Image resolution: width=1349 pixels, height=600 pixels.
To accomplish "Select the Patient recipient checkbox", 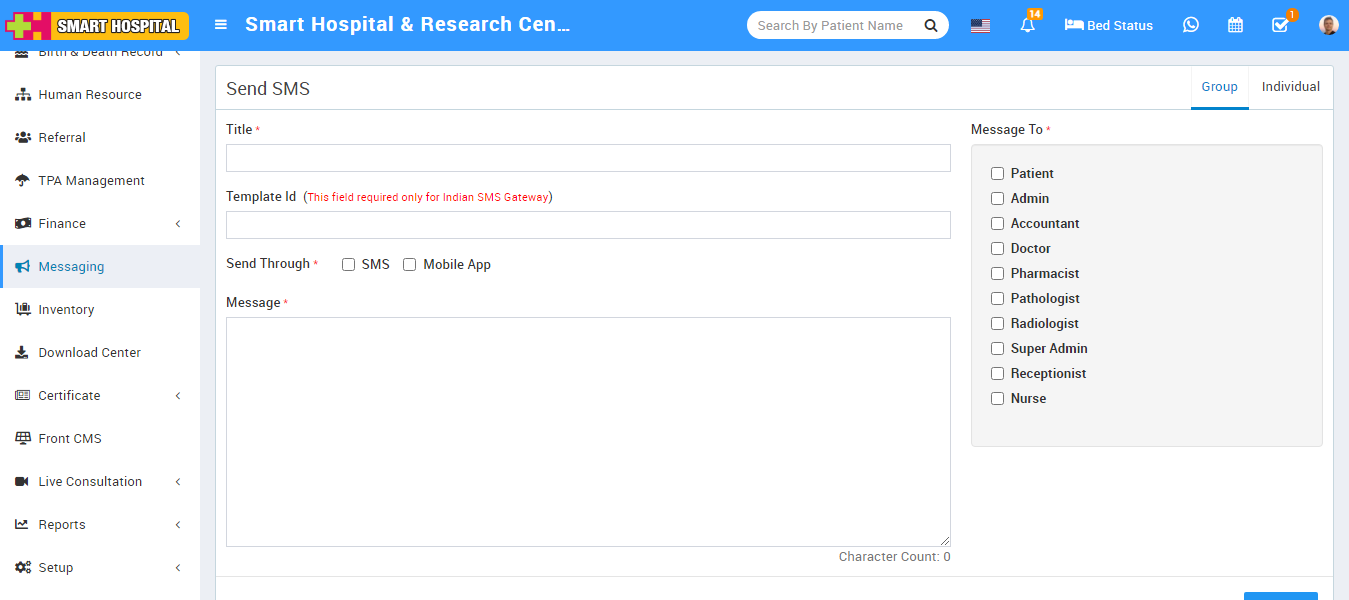I will 997,174.
